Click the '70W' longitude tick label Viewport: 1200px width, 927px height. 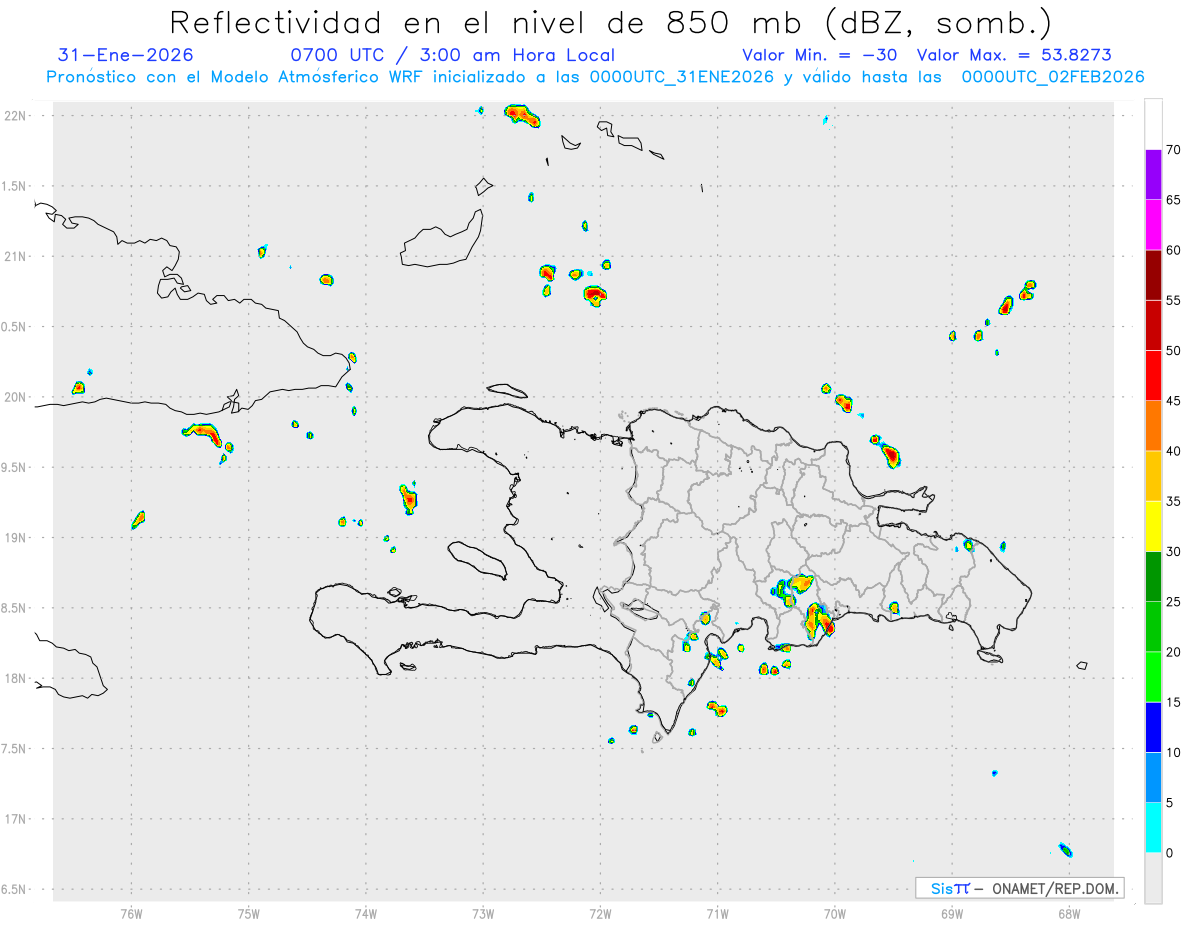pyautogui.click(x=835, y=913)
